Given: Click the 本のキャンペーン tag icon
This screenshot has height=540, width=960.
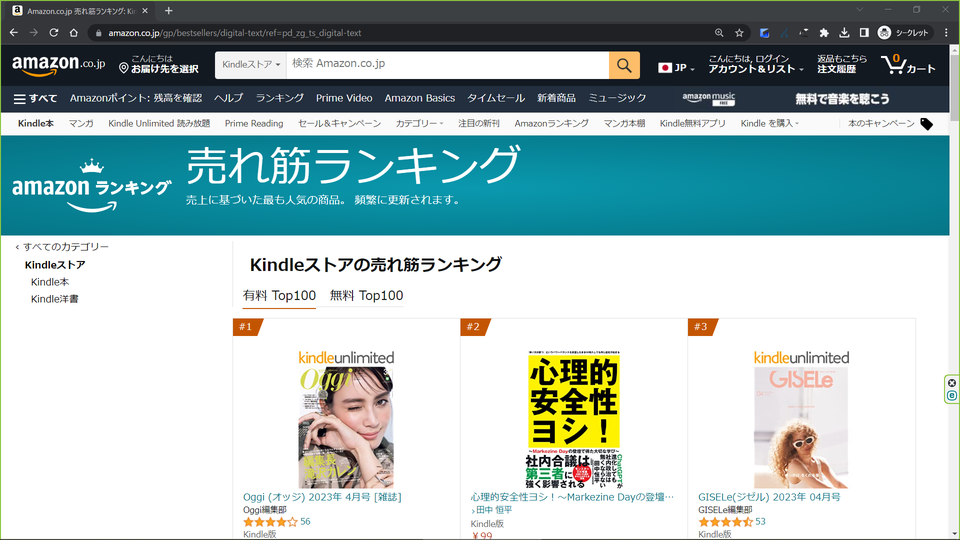Looking at the screenshot, I should coord(927,124).
